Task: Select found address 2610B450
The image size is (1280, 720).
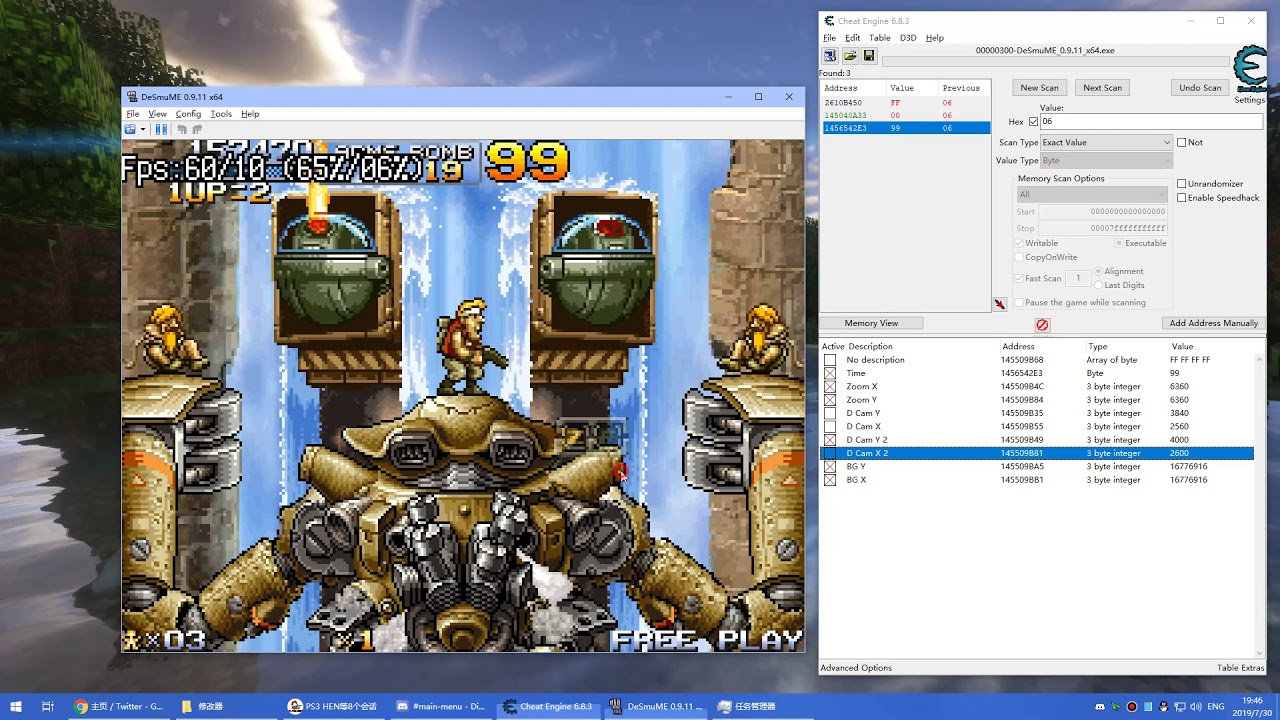Action: 905,102
